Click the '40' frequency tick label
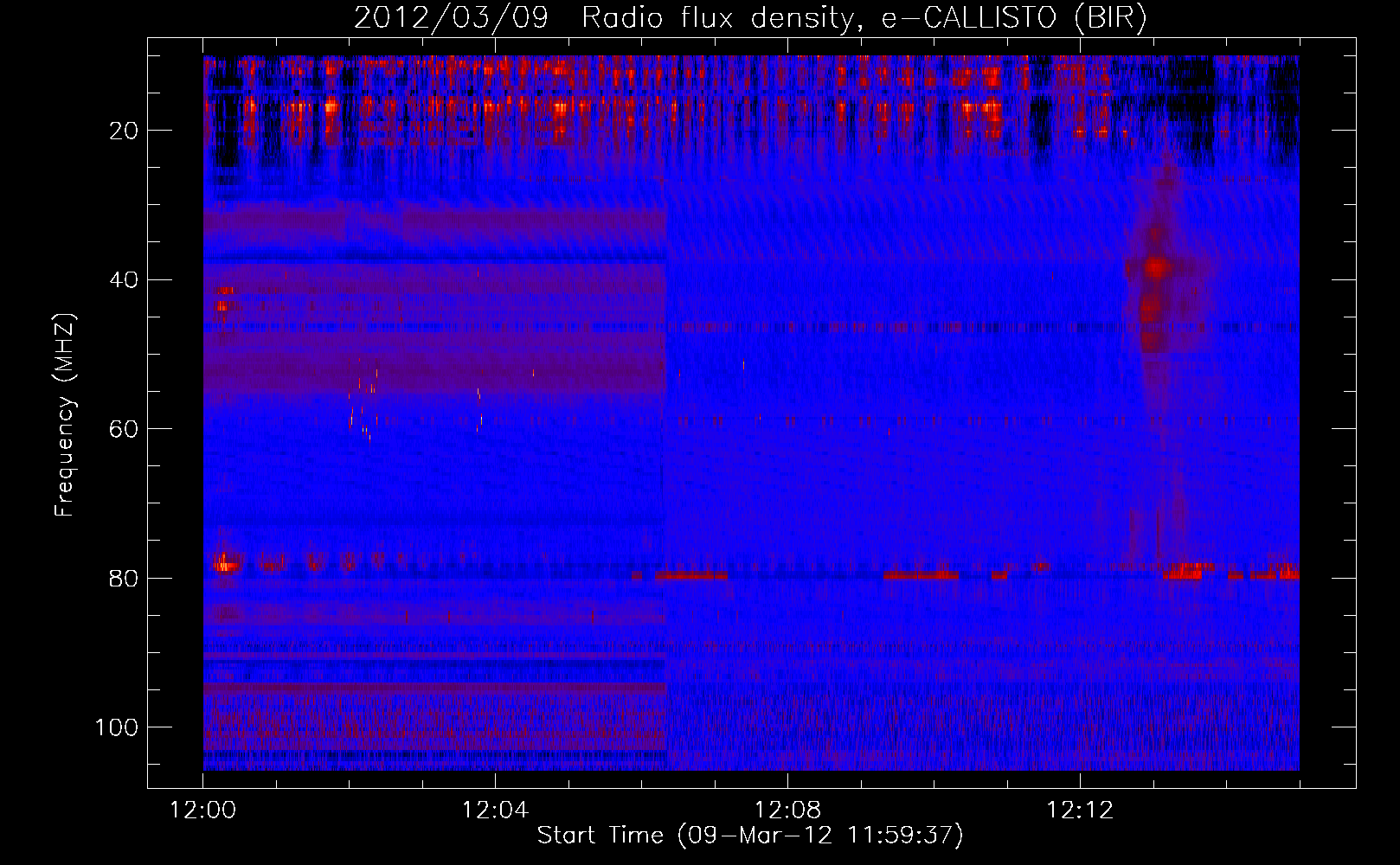The image size is (1400, 865). pos(125,280)
